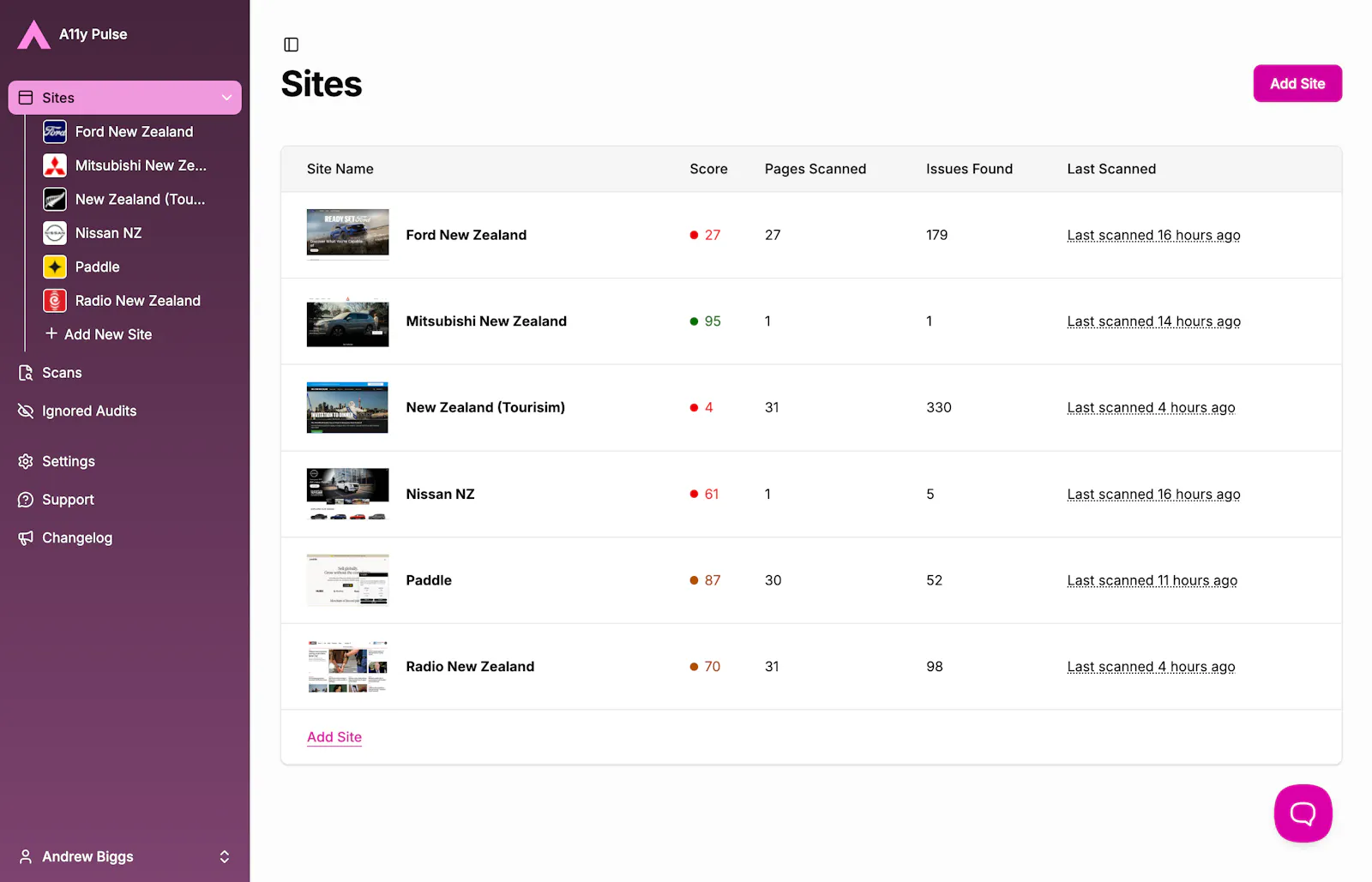Click New Zealand (Tourisim) Last scanned 4 hours ago
This screenshot has height=882, width=1372.
(x=1151, y=408)
